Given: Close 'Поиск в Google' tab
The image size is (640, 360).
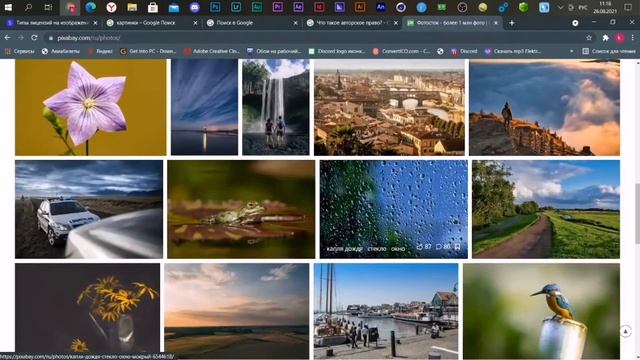Looking at the screenshot, I should tap(296, 23).
